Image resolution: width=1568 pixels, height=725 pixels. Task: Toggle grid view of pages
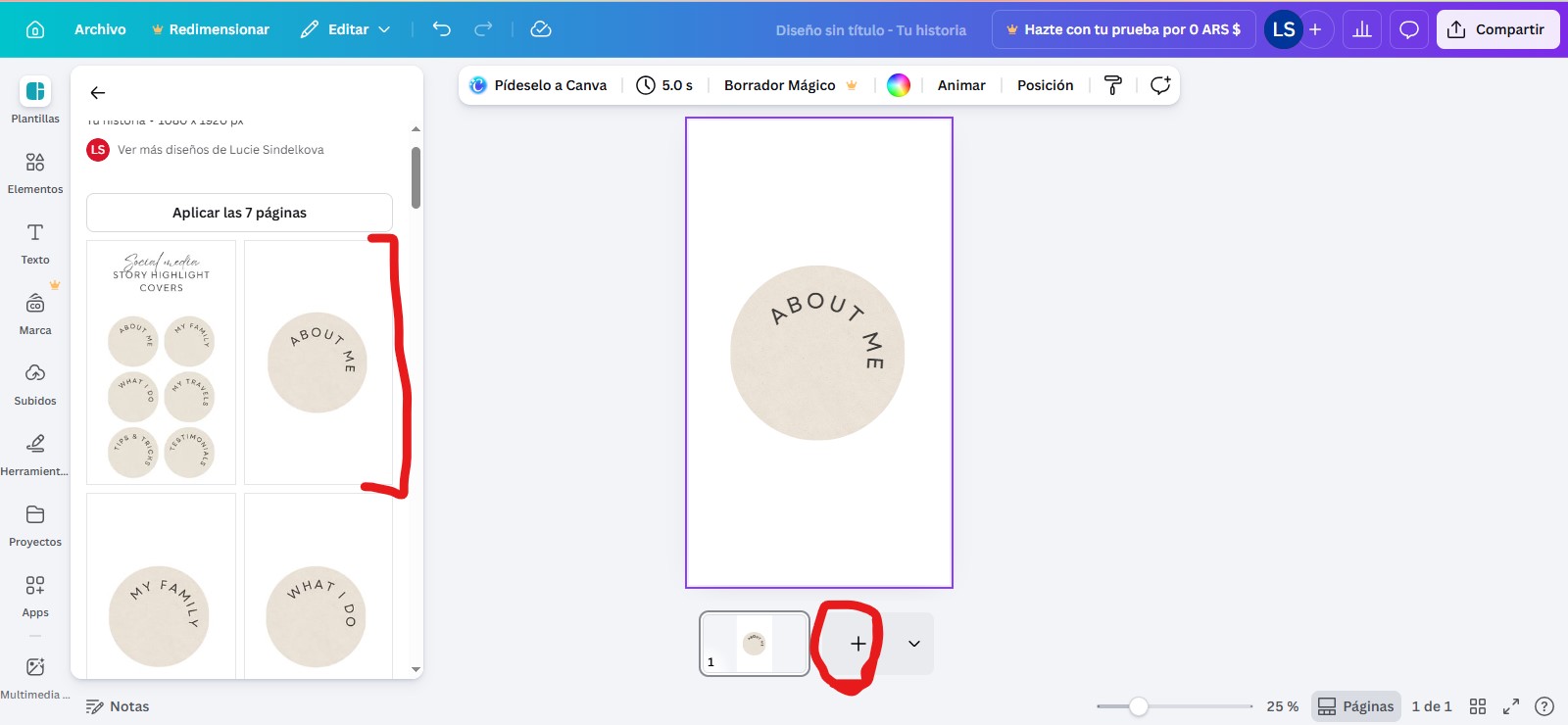pyautogui.click(x=1478, y=706)
